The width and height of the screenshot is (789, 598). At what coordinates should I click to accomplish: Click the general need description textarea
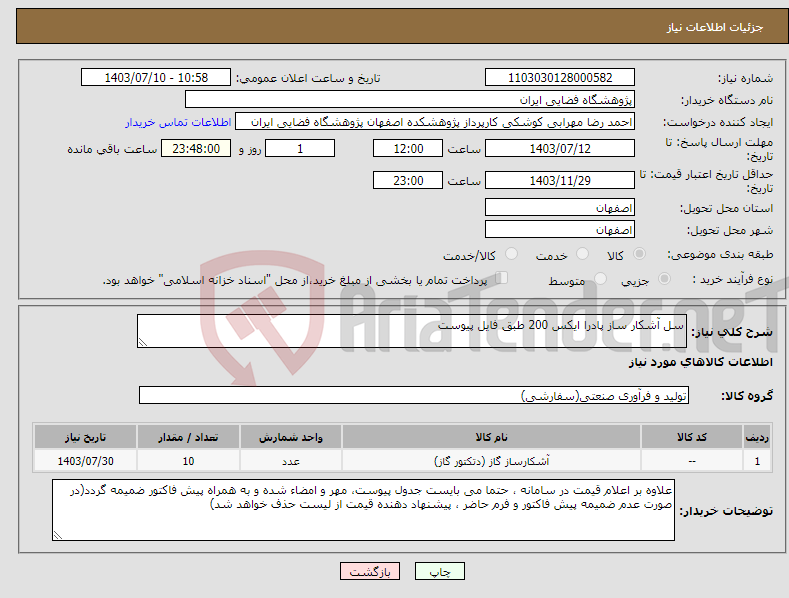412,331
